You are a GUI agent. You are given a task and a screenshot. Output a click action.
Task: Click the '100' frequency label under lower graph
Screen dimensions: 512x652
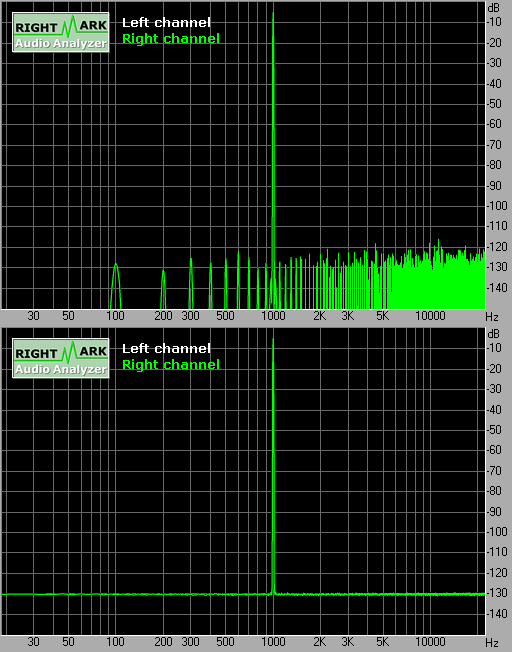[x=115, y=642]
